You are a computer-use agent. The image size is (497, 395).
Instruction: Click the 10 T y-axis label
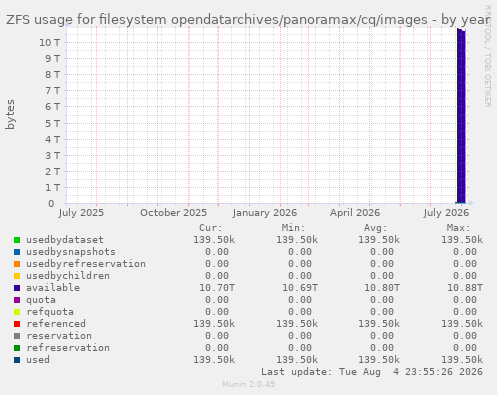pos(50,42)
